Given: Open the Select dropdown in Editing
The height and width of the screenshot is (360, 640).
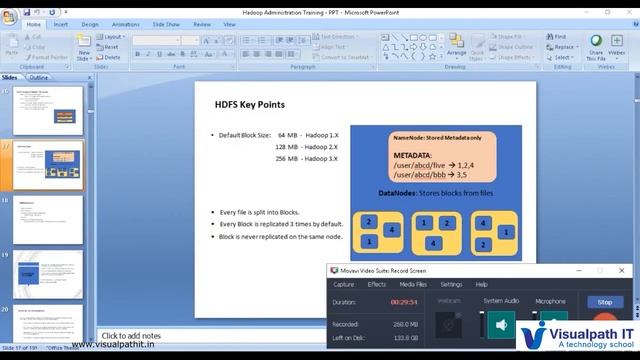Looking at the screenshot, I should [560, 58].
